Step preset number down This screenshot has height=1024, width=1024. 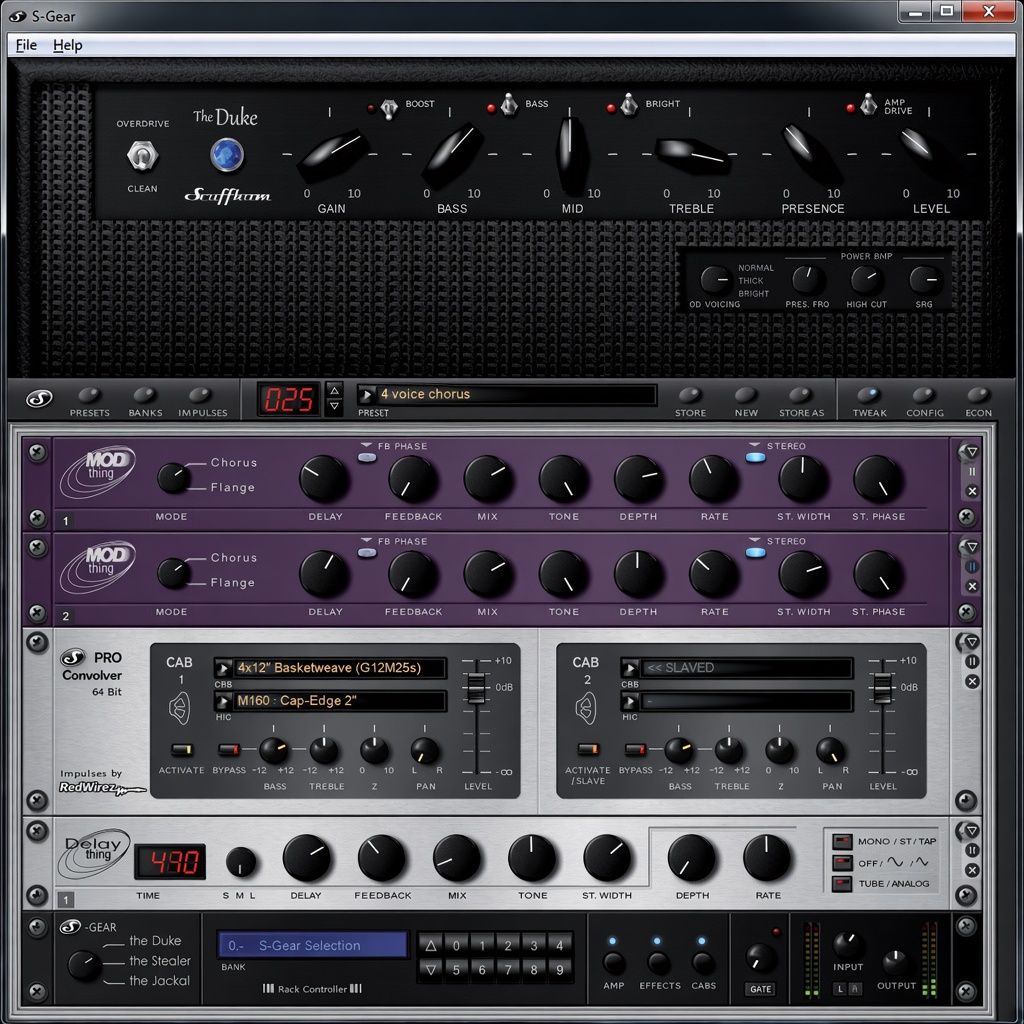(x=334, y=406)
